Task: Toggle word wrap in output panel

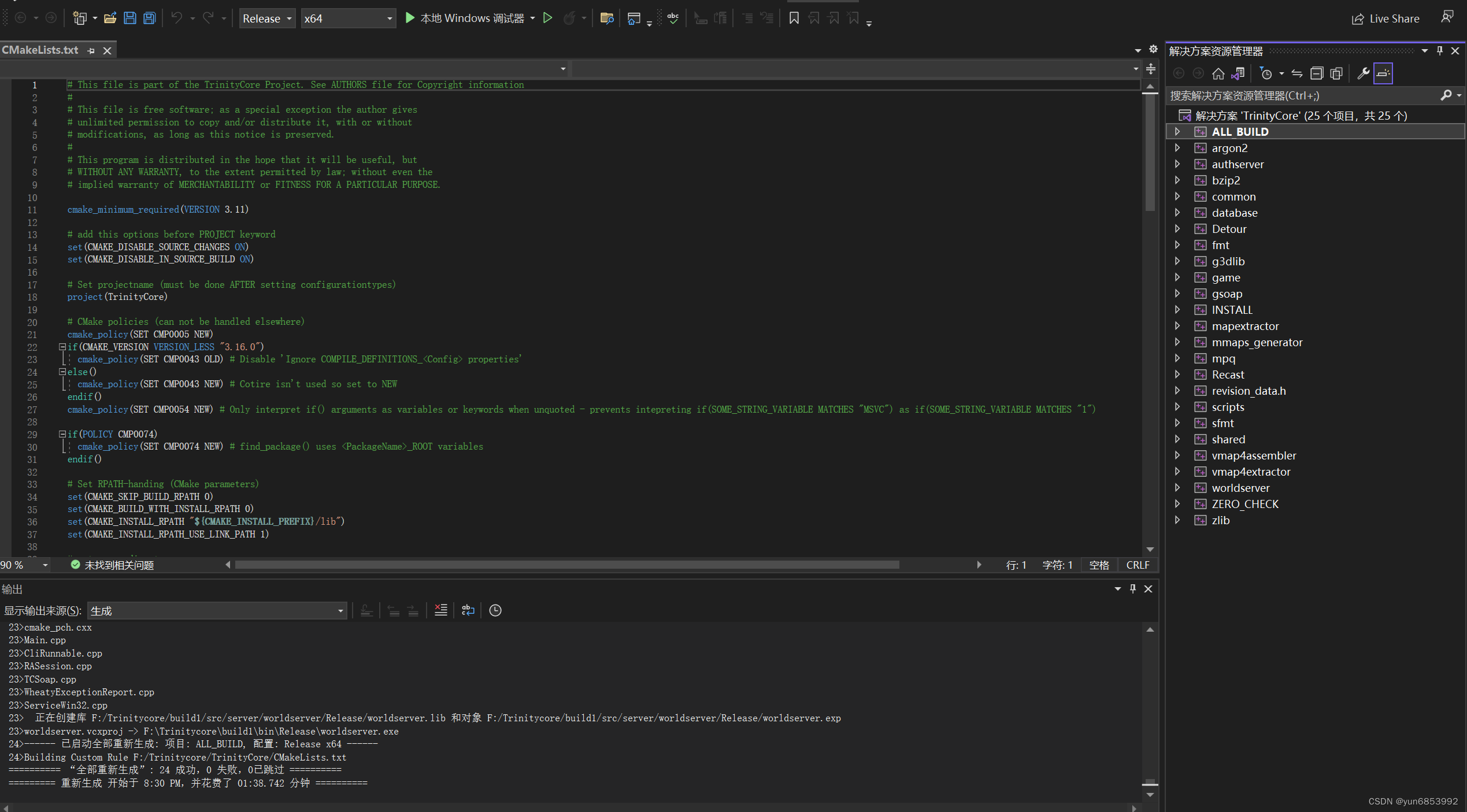Action: (468, 610)
